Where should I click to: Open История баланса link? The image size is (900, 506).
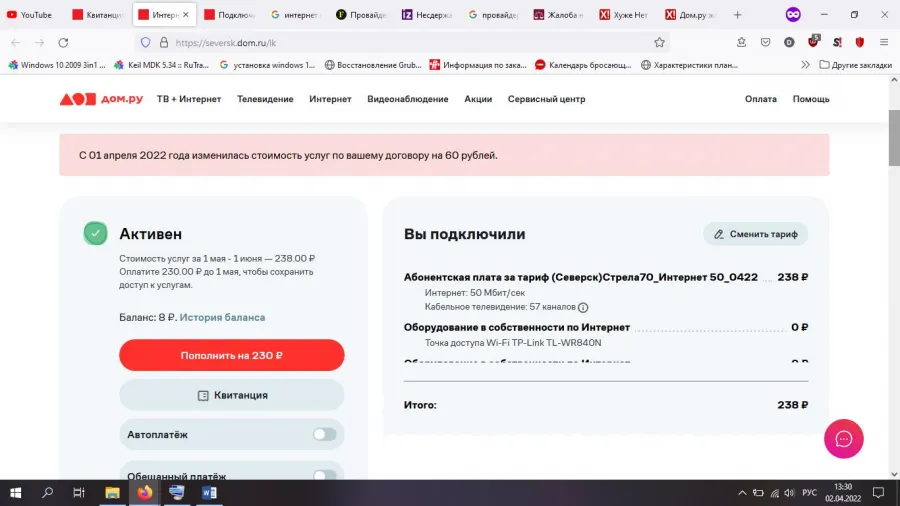point(222,317)
